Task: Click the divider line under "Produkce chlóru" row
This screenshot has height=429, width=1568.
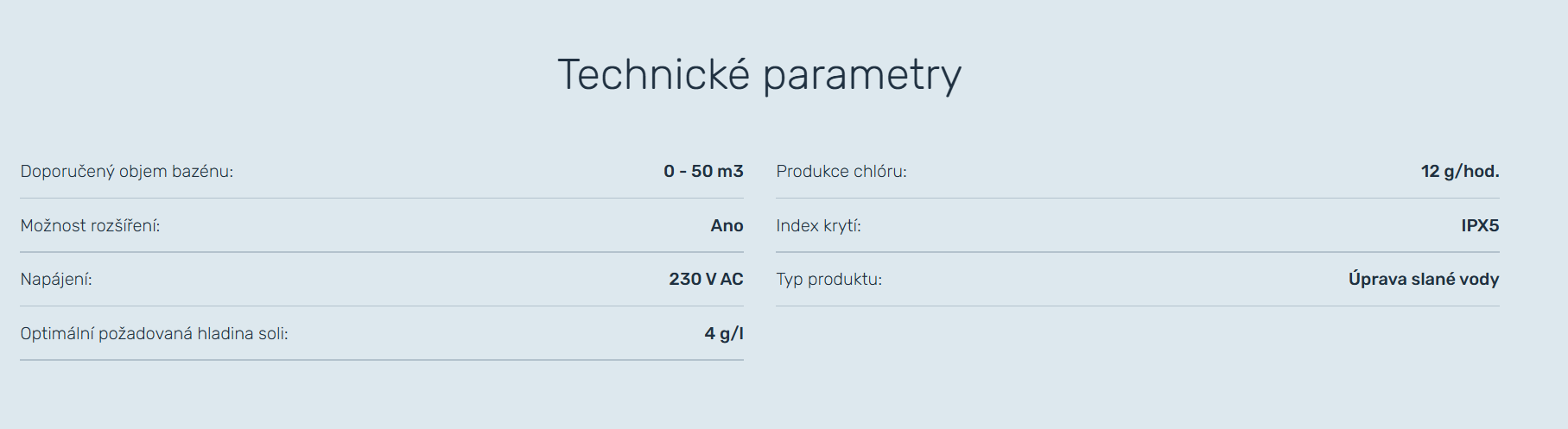Action: (1137, 199)
